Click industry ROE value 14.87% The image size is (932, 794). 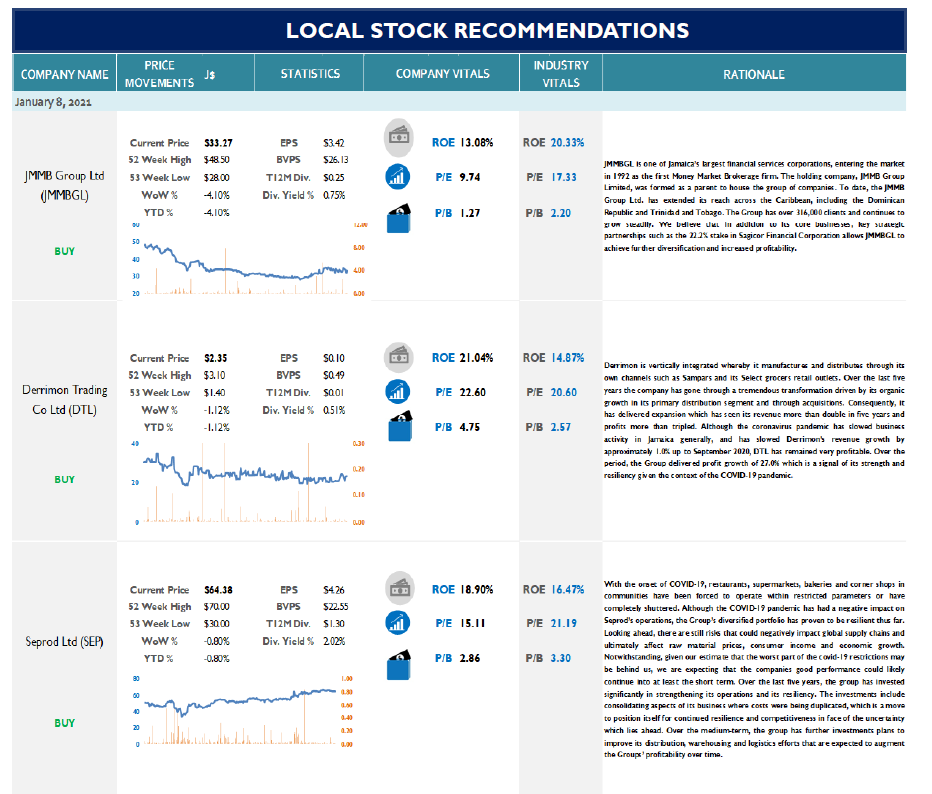coord(567,358)
